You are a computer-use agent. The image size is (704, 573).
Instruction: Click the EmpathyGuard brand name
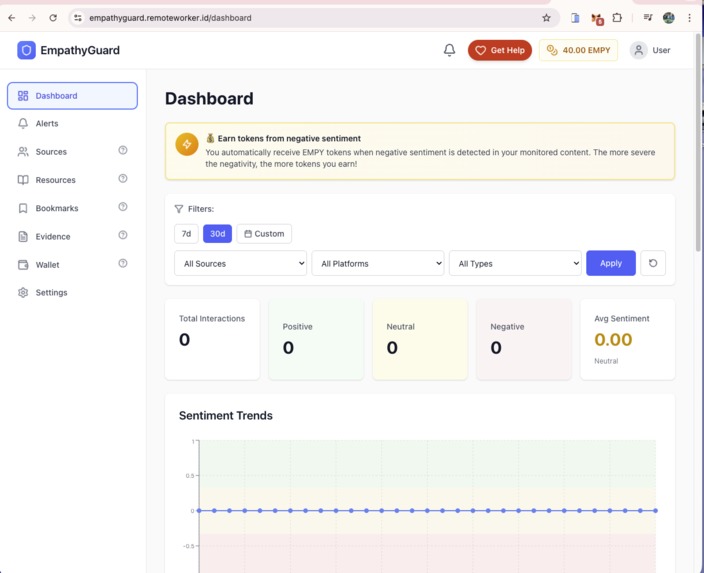tap(80, 50)
